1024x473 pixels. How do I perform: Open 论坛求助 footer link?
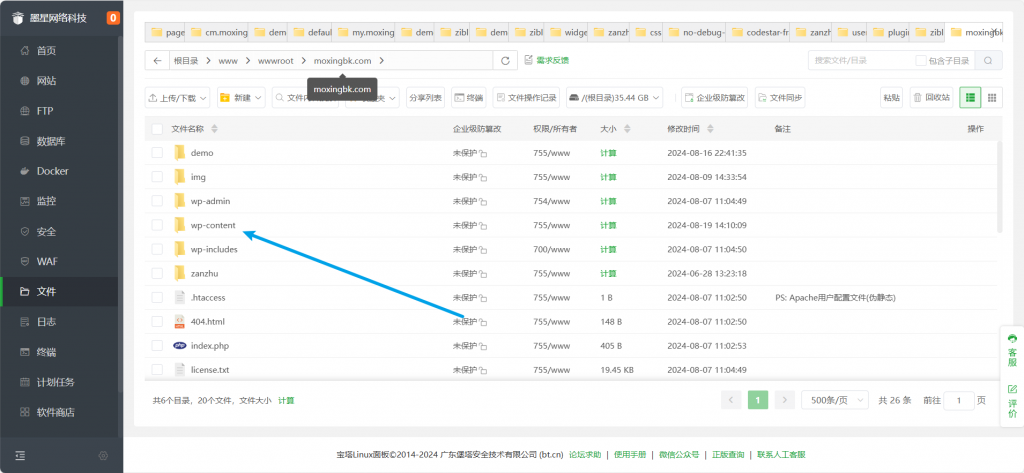point(584,455)
